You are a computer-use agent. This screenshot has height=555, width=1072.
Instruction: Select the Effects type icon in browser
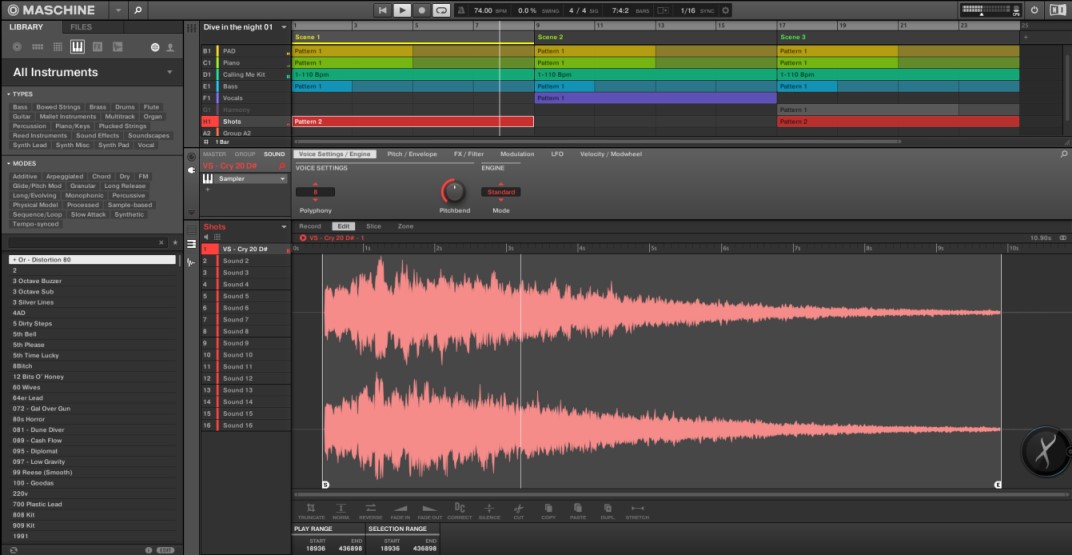[97, 46]
